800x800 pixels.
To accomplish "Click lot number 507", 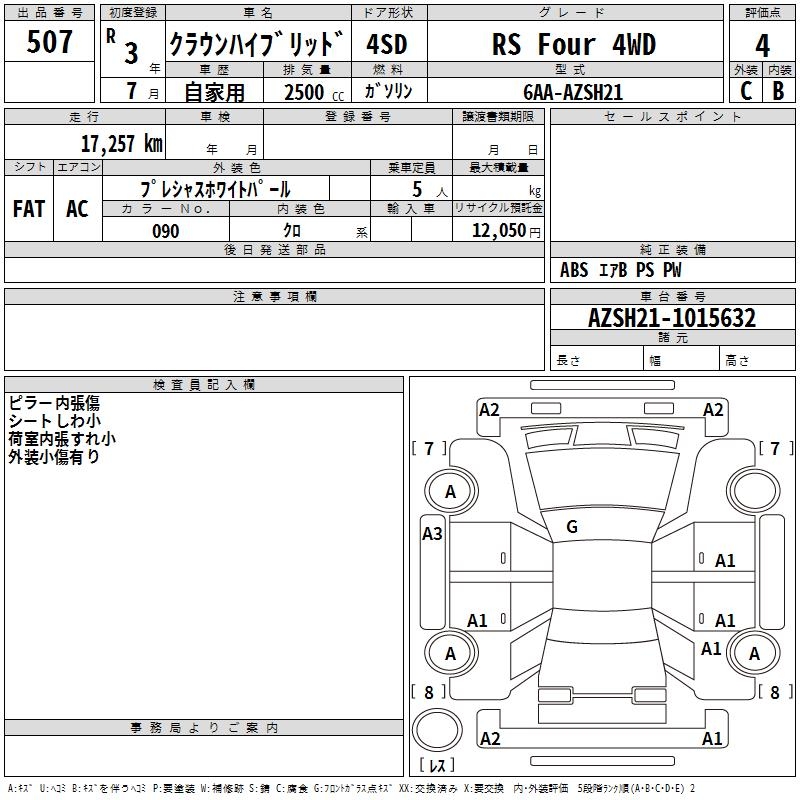I will 50,43.
